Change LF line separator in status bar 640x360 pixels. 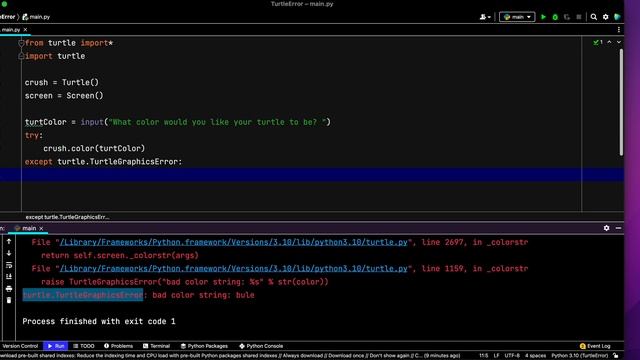click(x=496, y=356)
